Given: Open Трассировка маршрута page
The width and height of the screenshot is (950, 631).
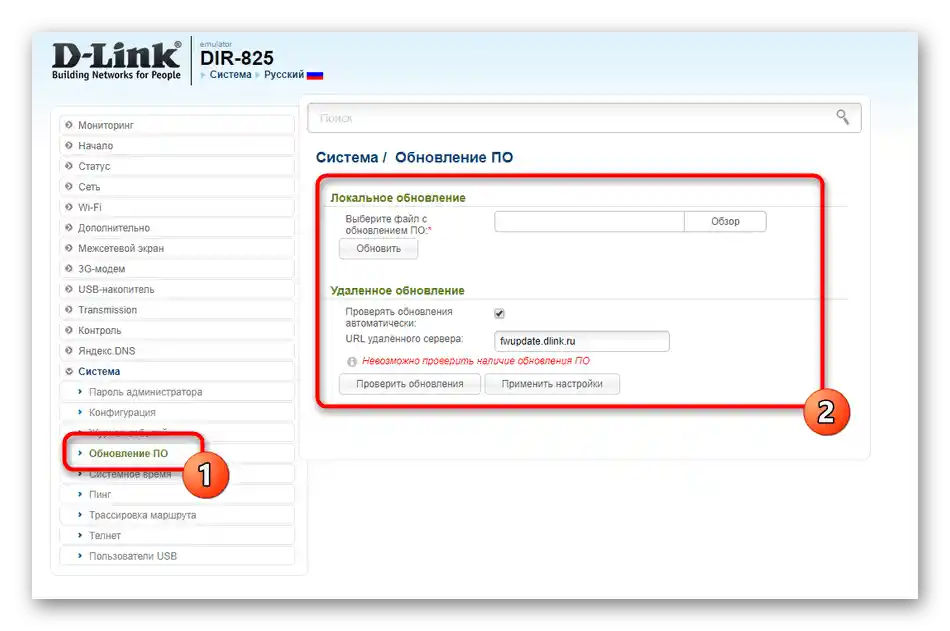Looking at the screenshot, I should point(177,515).
